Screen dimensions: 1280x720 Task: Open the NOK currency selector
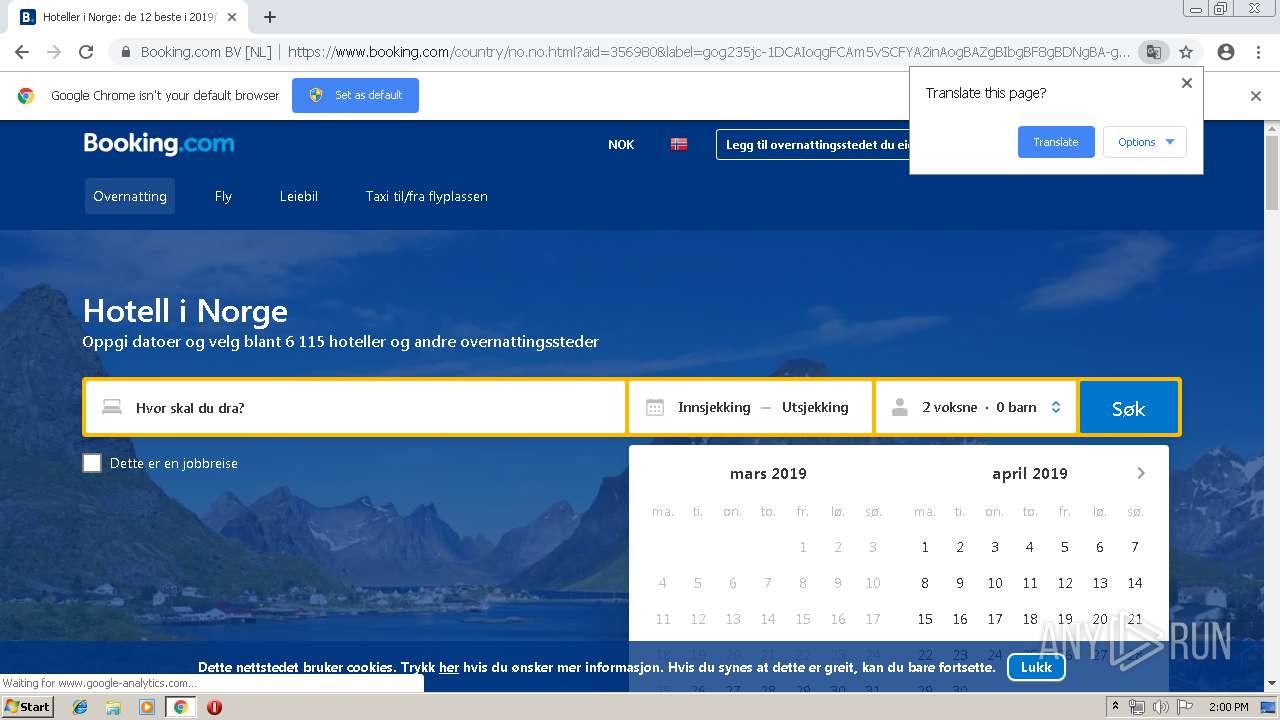[x=621, y=144]
